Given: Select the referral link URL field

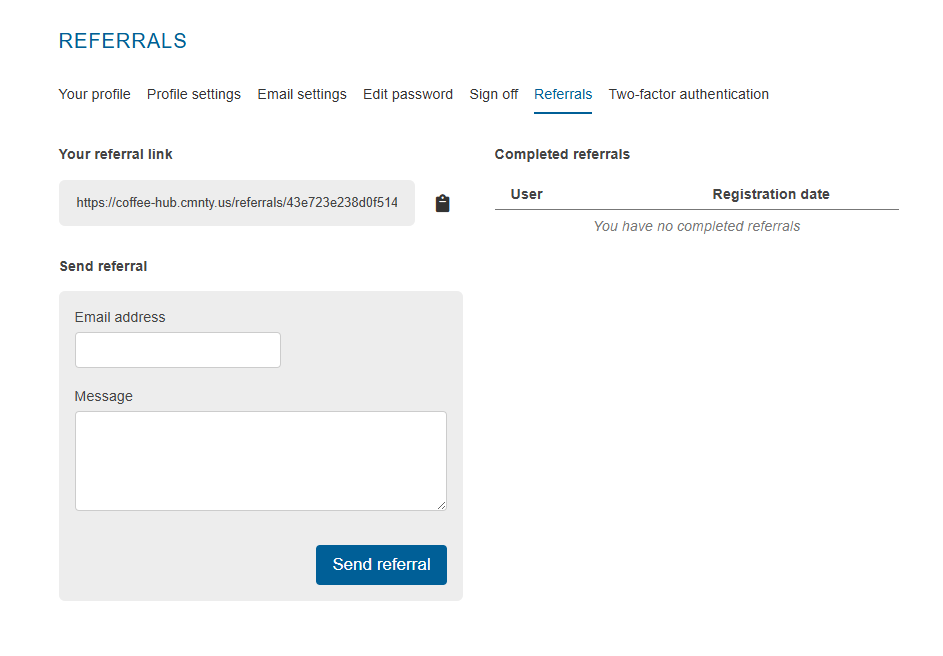Looking at the screenshot, I should (237, 203).
